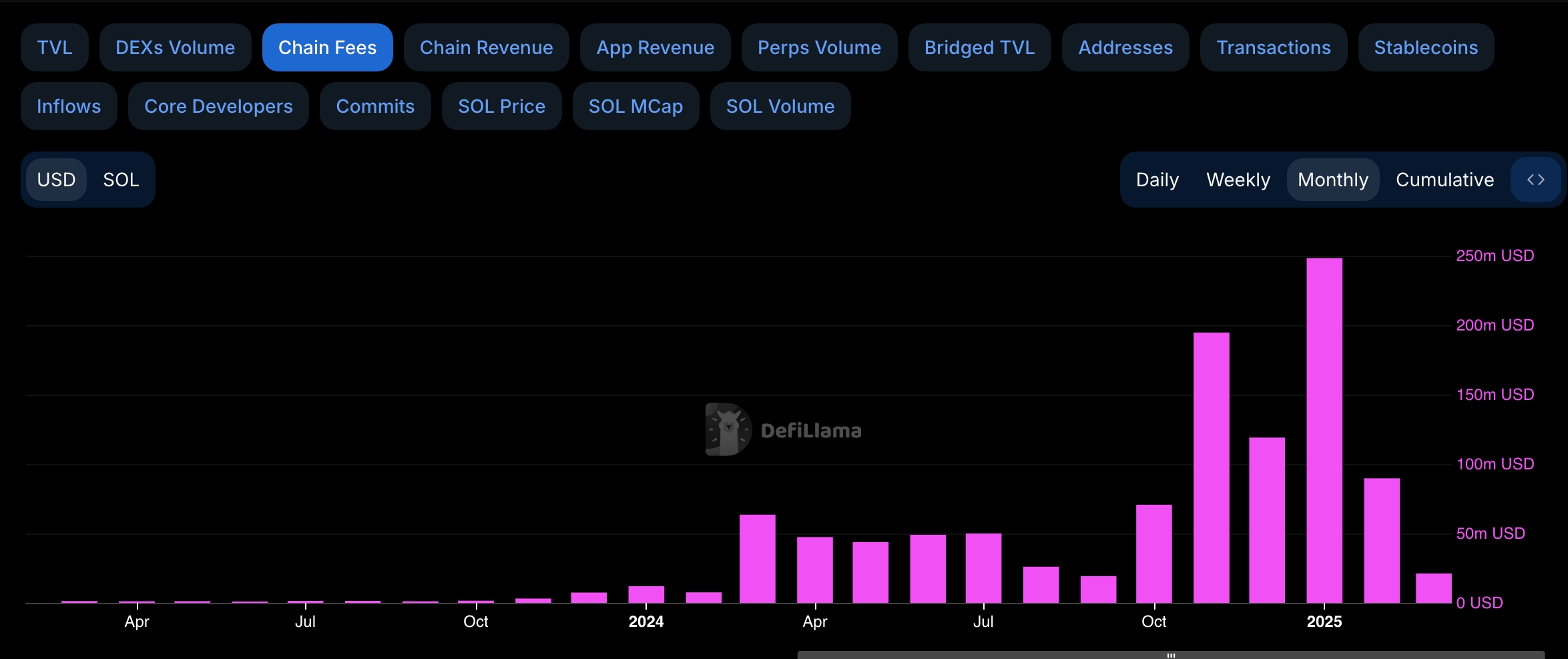1568x659 pixels.
Task: Switch currency units to SOL
Action: pyautogui.click(x=121, y=179)
